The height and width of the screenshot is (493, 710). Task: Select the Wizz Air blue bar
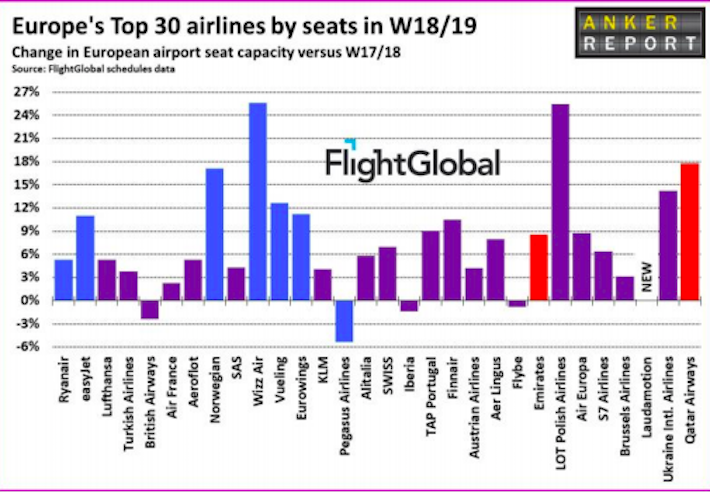point(258,201)
